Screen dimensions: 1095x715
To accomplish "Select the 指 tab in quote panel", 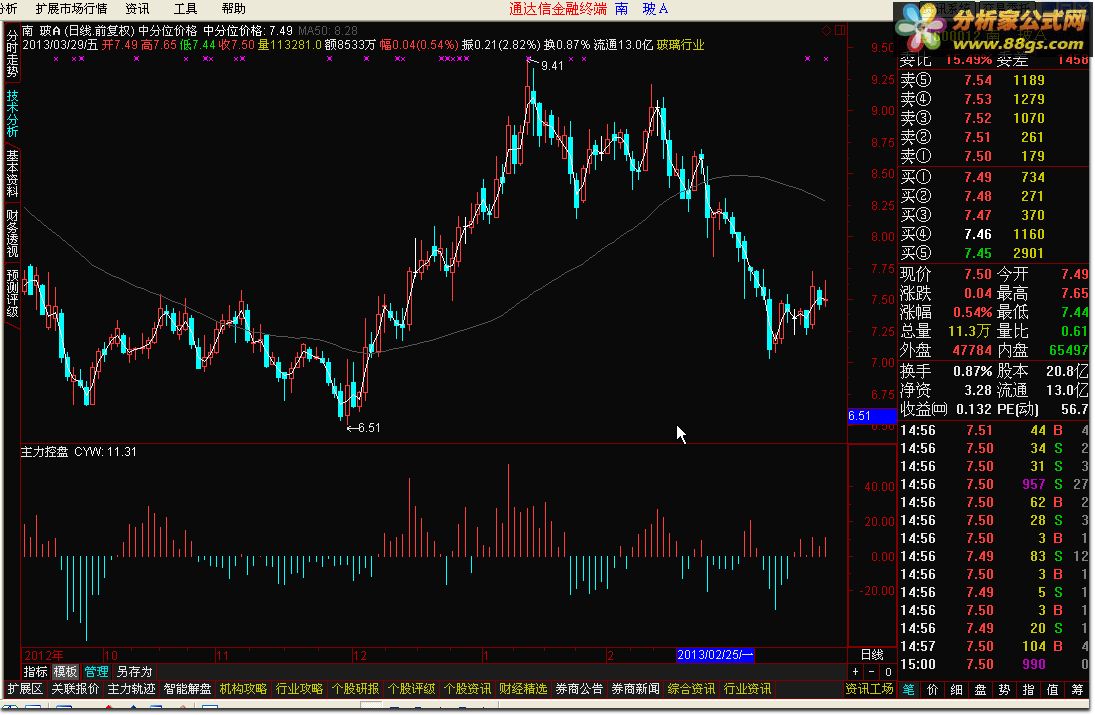I will click(1028, 690).
